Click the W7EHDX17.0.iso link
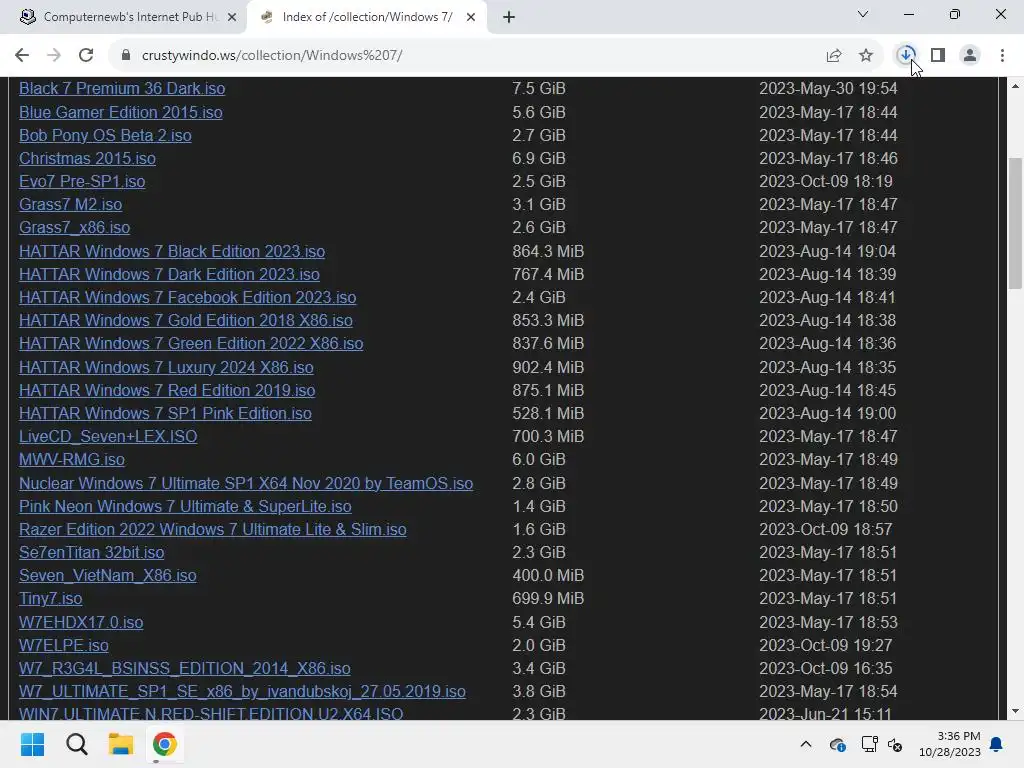The width and height of the screenshot is (1024, 768). pyautogui.click(x=81, y=622)
